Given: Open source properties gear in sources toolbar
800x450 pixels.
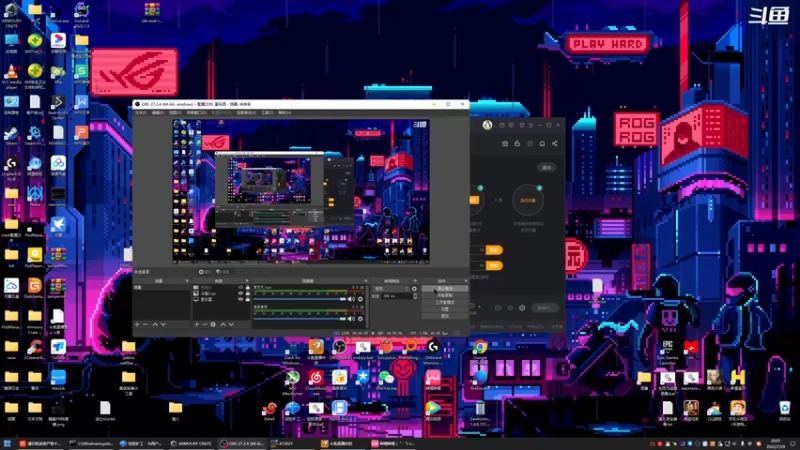Looking at the screenshot, I should pos(213,324).
